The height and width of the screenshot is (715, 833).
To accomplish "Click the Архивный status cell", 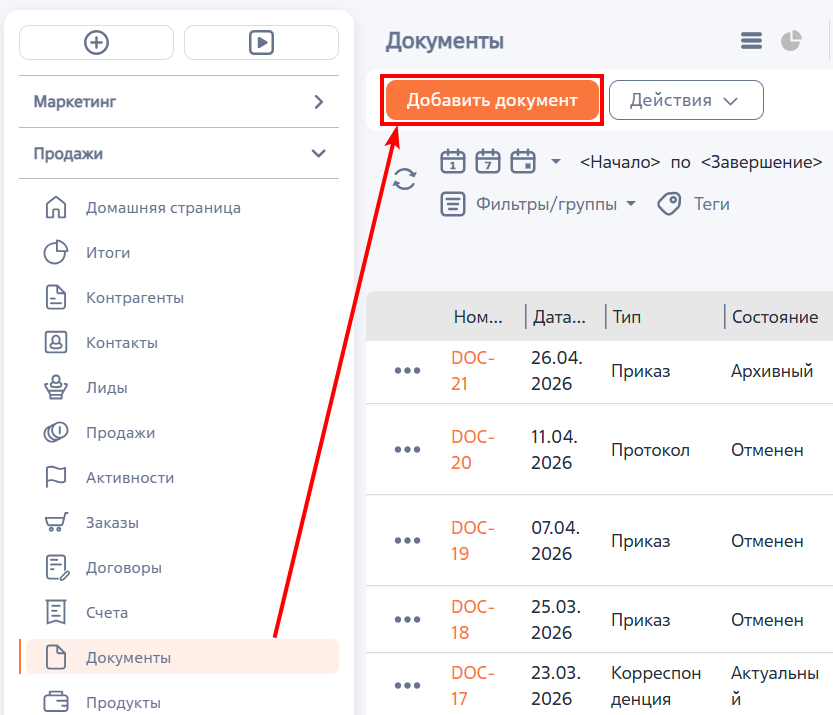I will coord(772,371).
